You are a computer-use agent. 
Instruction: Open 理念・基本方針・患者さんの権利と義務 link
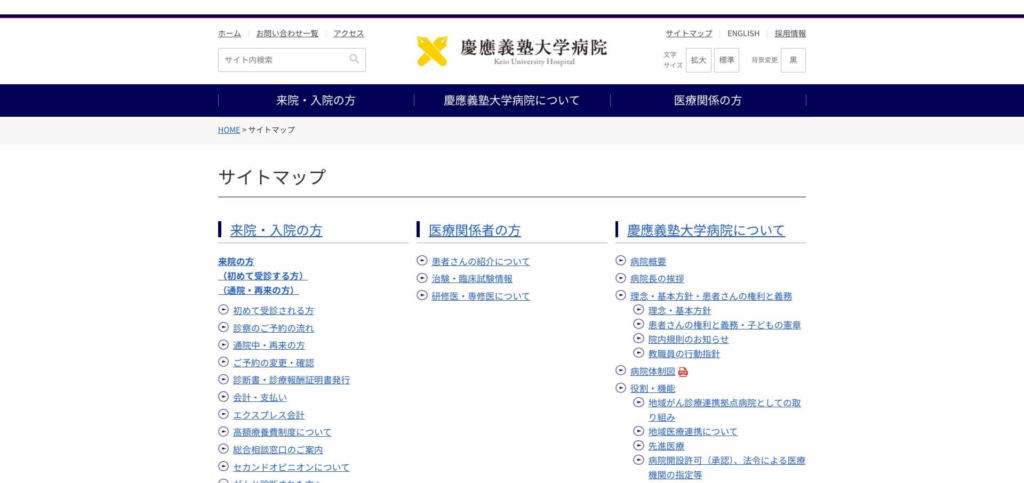[x=711, y=296]
